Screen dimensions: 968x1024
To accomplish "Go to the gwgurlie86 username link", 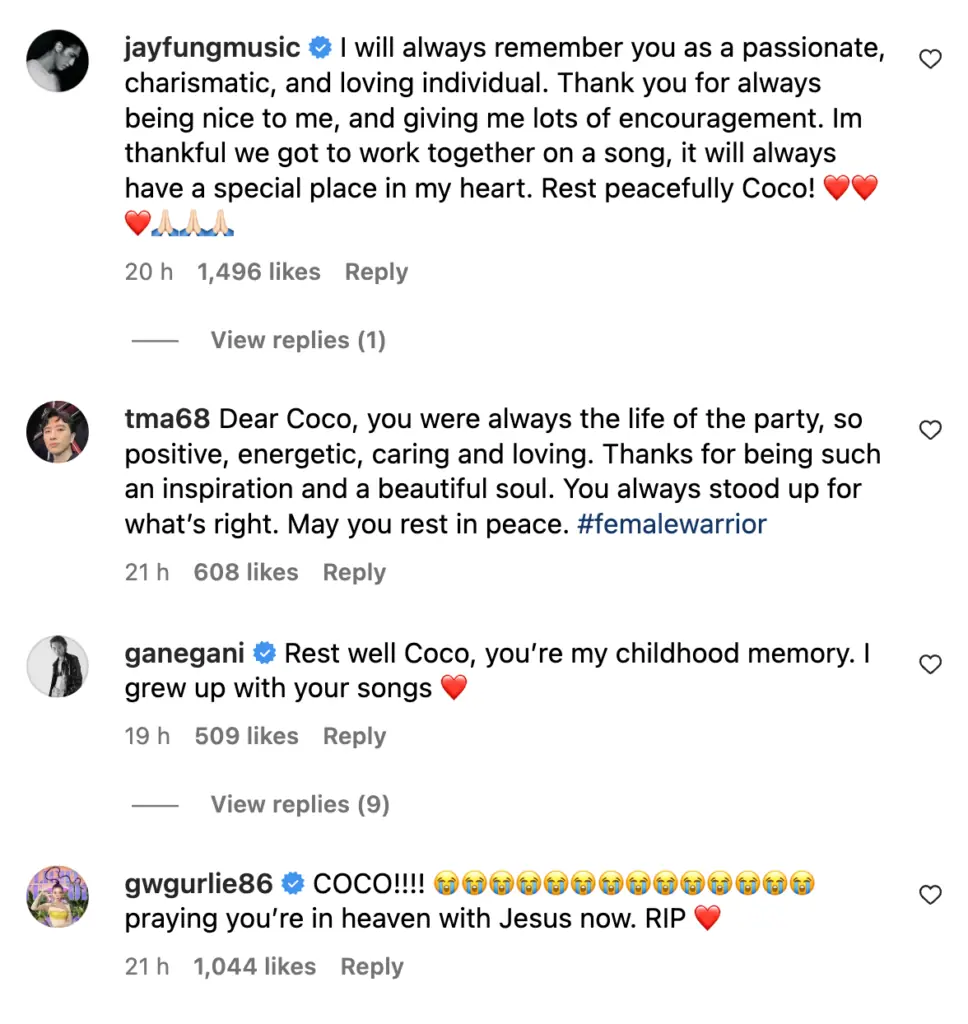I will [199, 883].
